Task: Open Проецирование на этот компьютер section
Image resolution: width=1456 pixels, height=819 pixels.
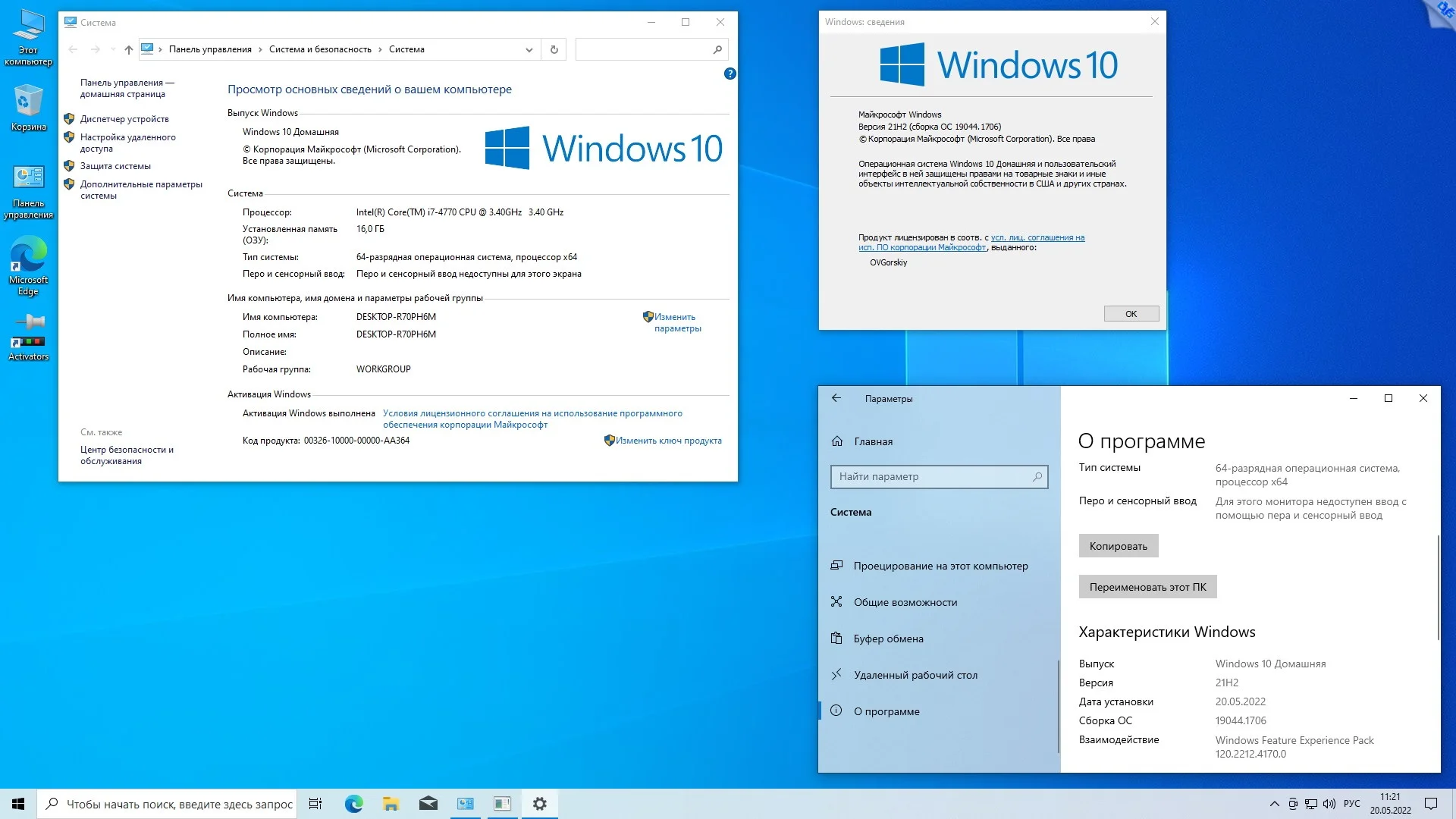Action: tap(941, 566)
